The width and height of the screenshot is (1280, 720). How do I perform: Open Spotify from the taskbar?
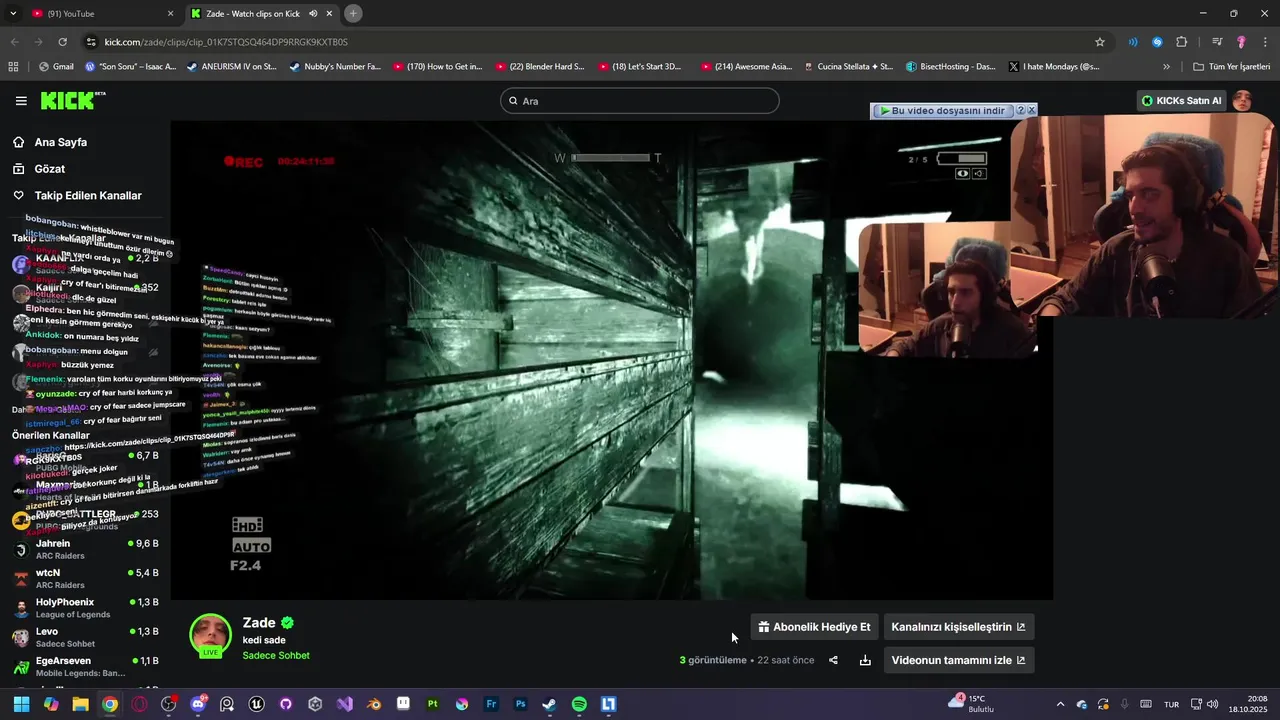[x=579, y=704]
